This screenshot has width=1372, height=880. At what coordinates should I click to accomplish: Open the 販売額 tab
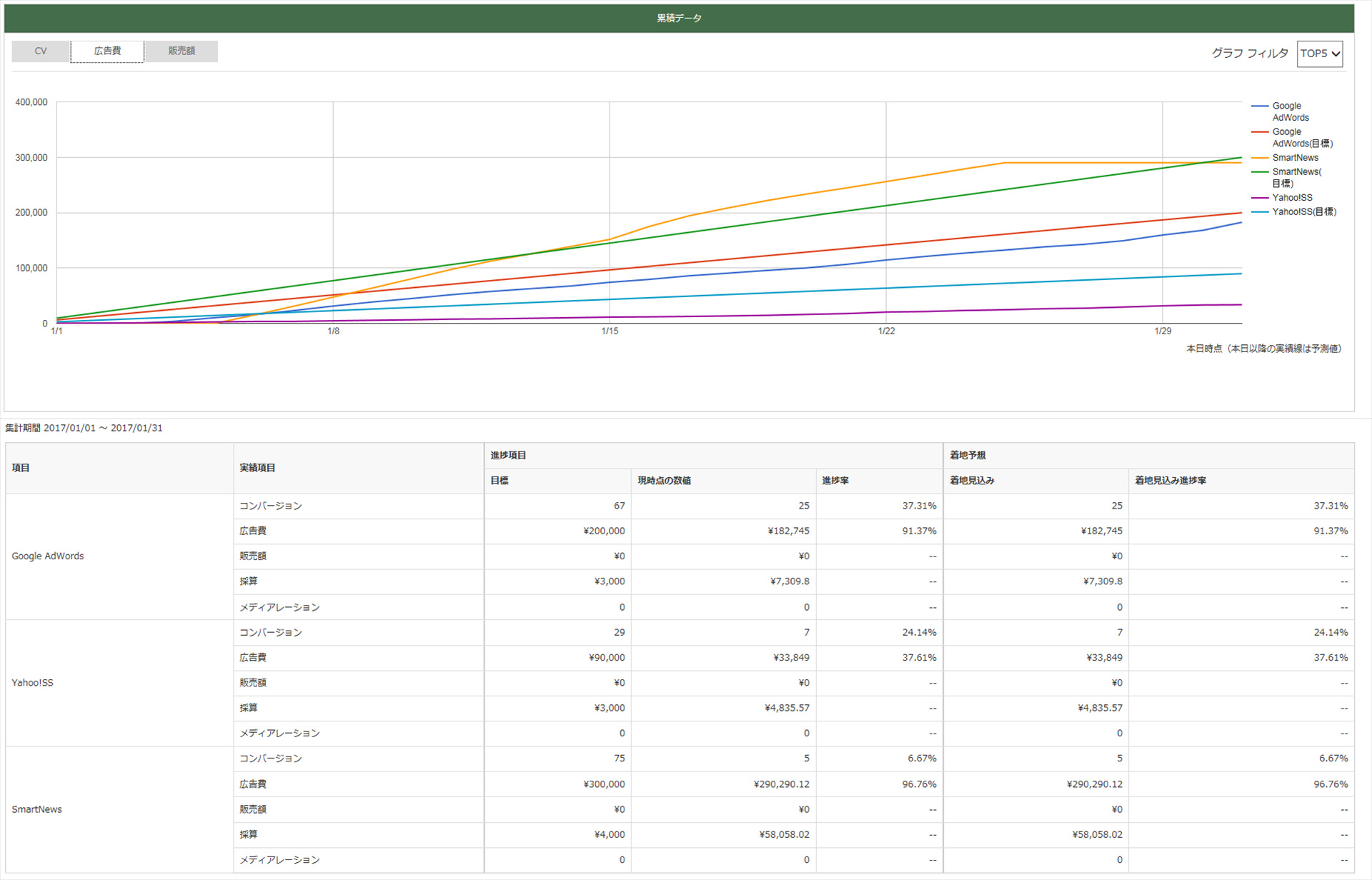click(x=182, y=51)
